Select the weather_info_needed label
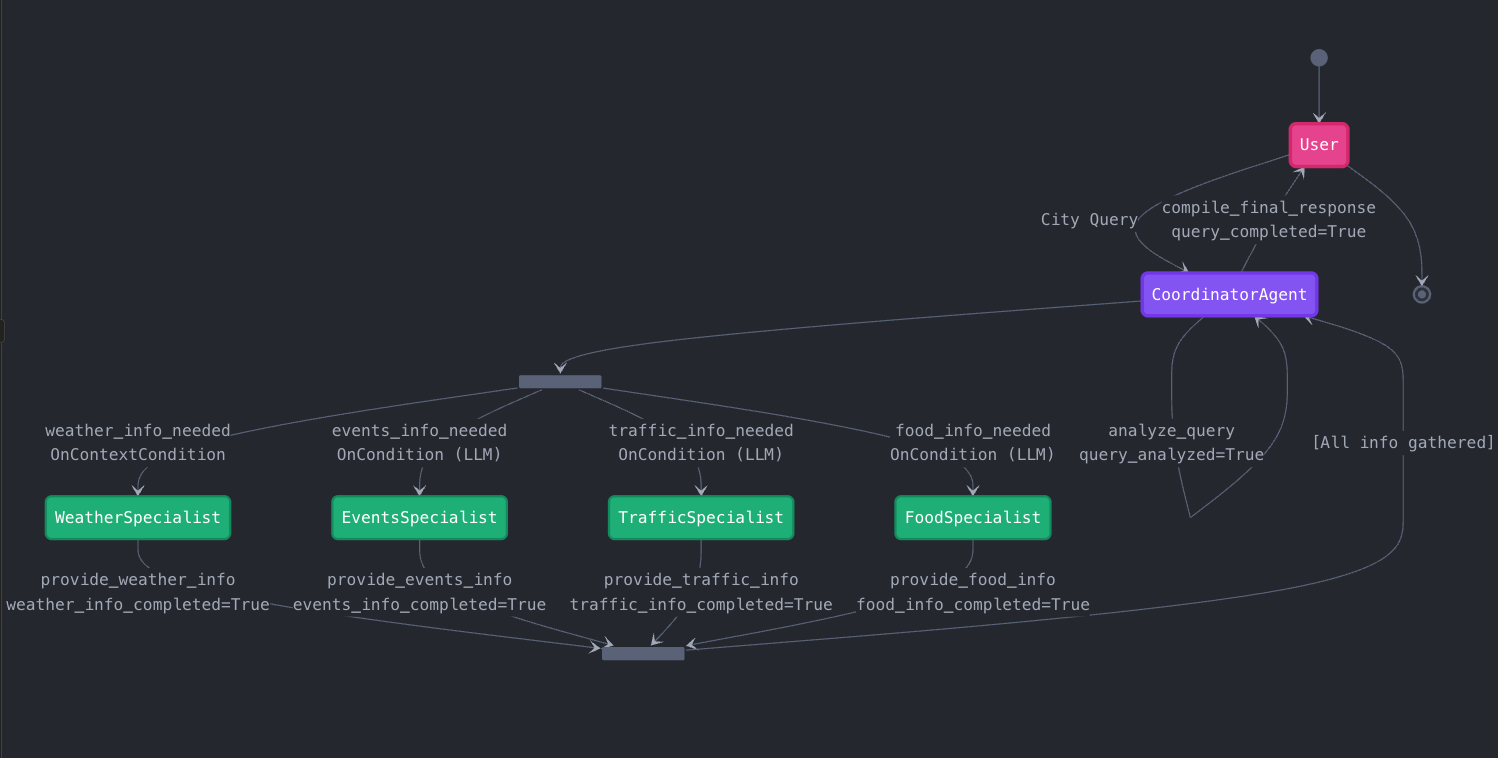This screenshot has width=1498, height=758. (x=138, y=431)
